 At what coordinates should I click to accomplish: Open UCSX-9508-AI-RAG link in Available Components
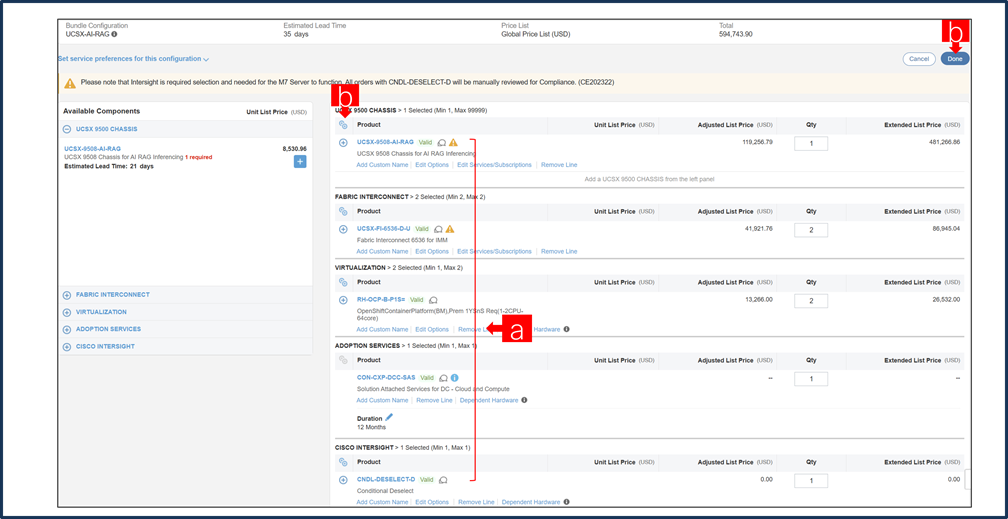pyautogui.click(x=93, y=149)
